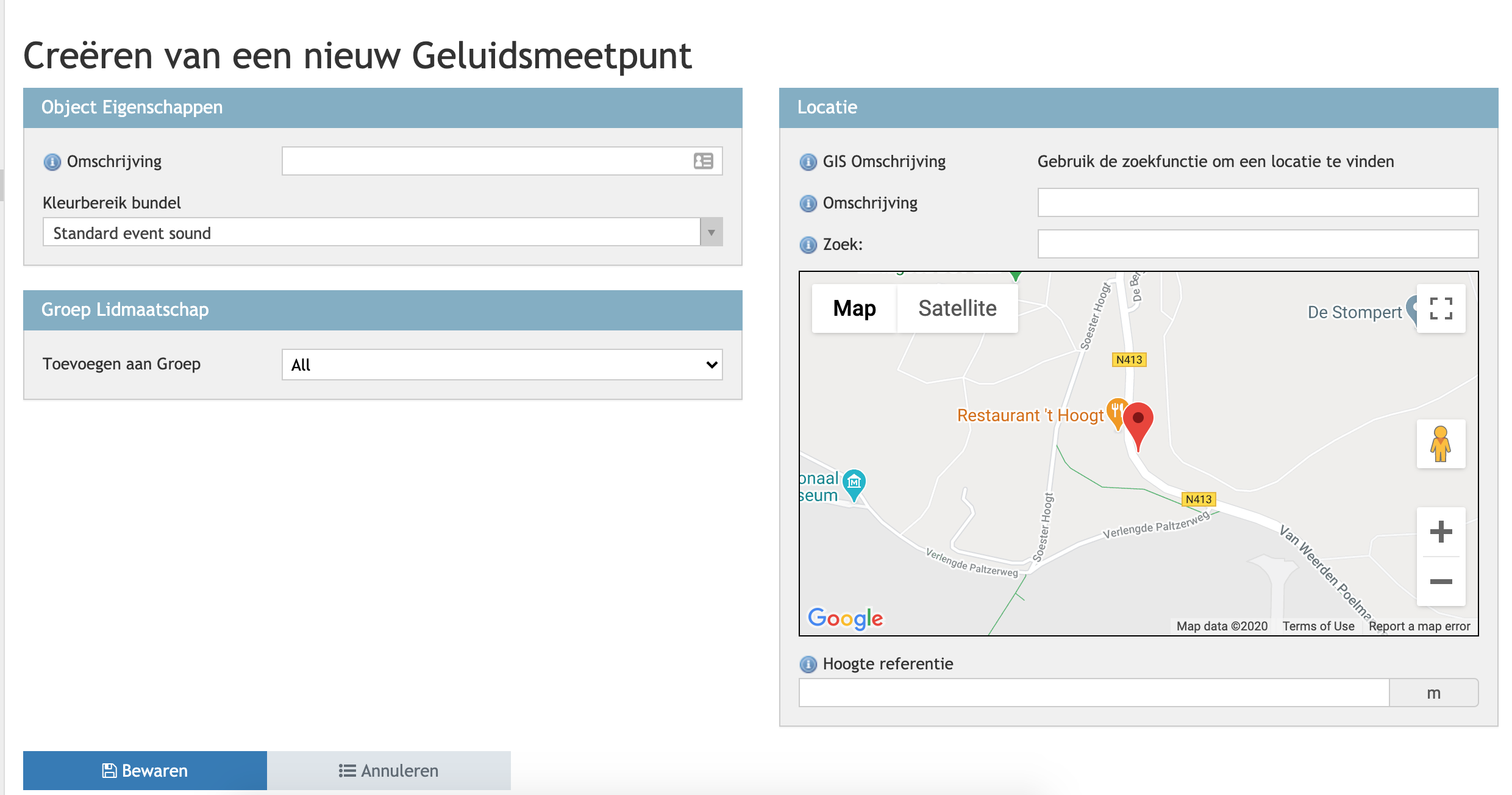Screen dimensions: 1512x795
Task: Click the Street View pegman icon
Action: pyautogui.click(x=1441, y=444)
